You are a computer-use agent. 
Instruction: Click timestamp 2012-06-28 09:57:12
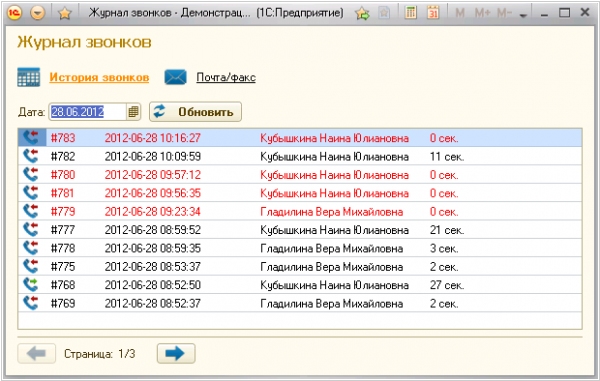click(153, 174)
